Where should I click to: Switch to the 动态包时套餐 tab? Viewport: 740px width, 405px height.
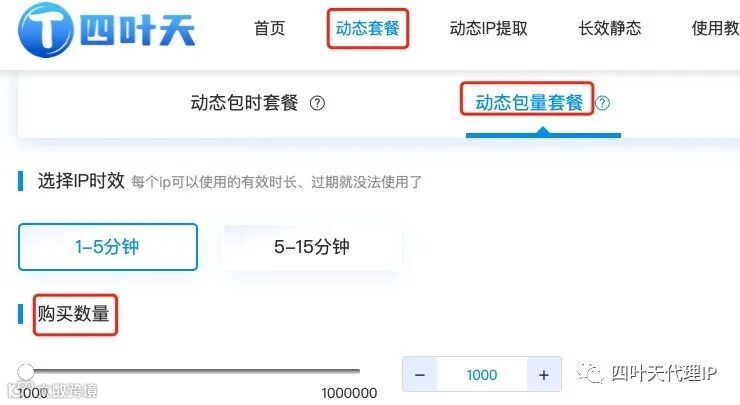click(244, 103)
